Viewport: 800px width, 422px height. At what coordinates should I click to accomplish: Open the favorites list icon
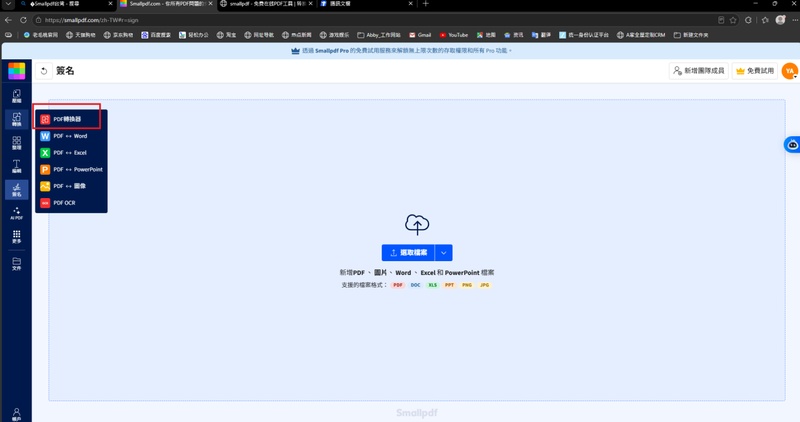coord(765,20)
